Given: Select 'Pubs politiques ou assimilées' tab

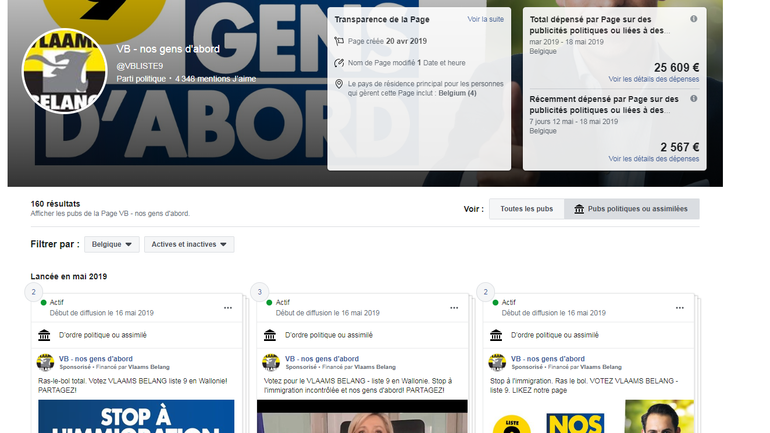Looking at the screenshot, I should (x=631, y=209).
